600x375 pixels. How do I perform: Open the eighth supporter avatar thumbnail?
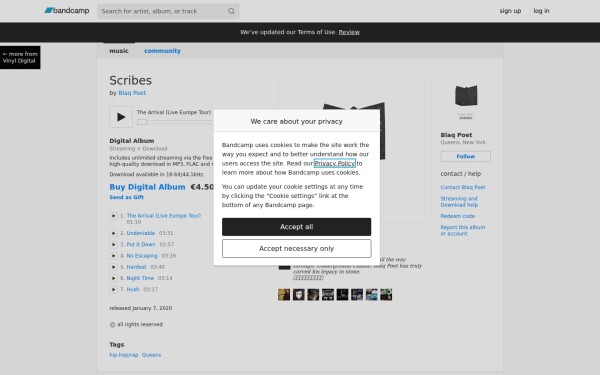pos(386,295)
